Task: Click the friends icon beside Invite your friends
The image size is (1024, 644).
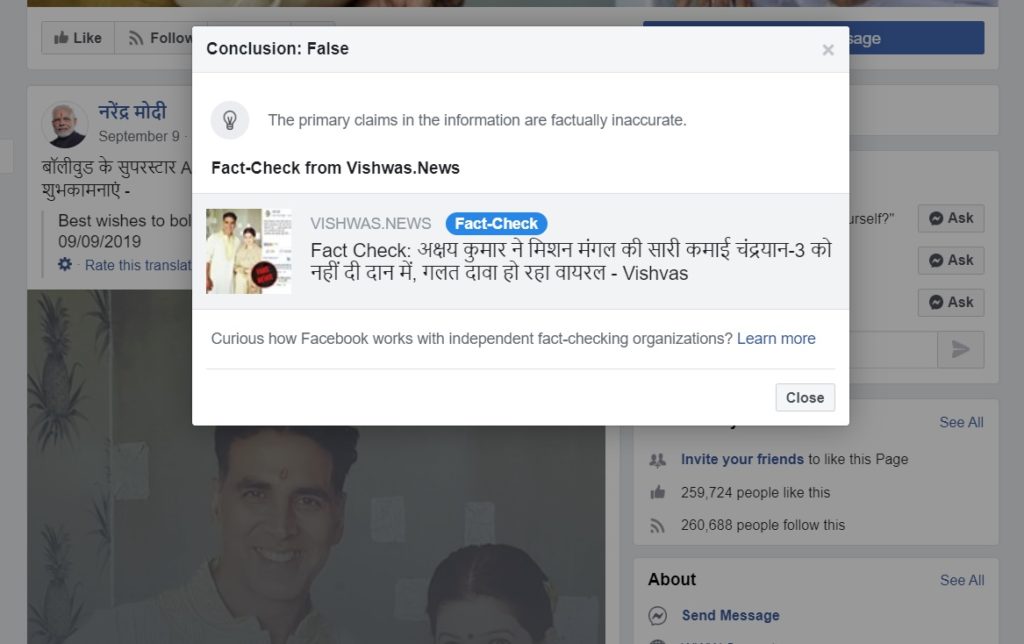Action: point(658,460)
